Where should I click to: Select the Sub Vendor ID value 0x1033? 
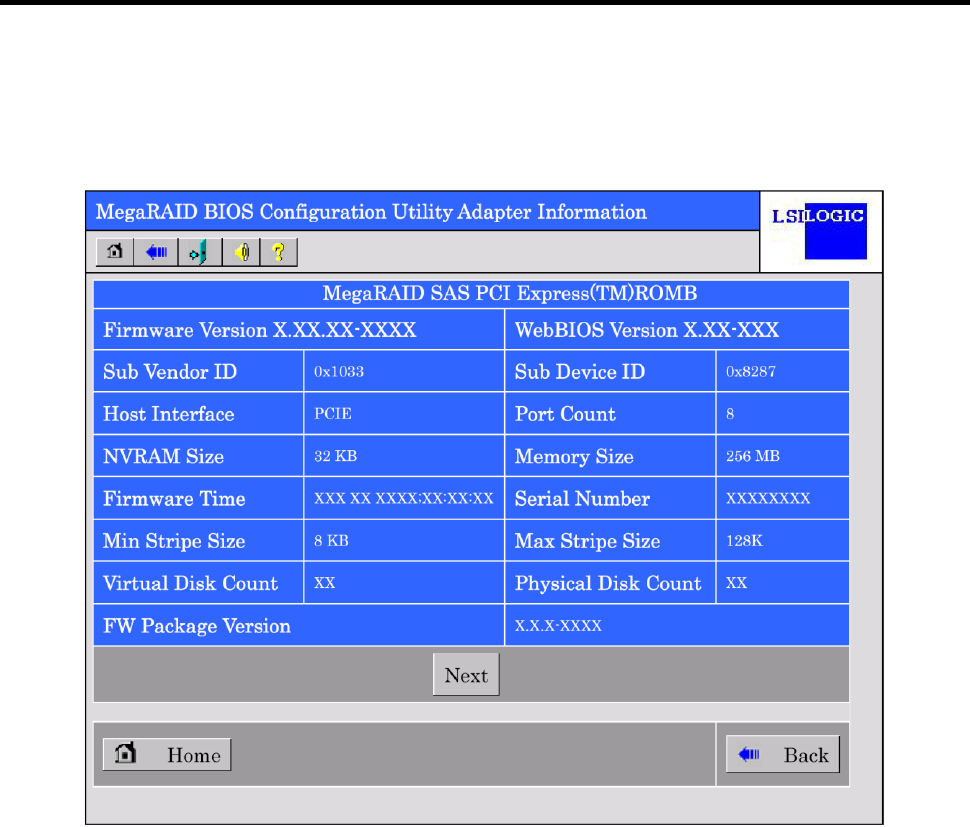(x=339, y=372)
